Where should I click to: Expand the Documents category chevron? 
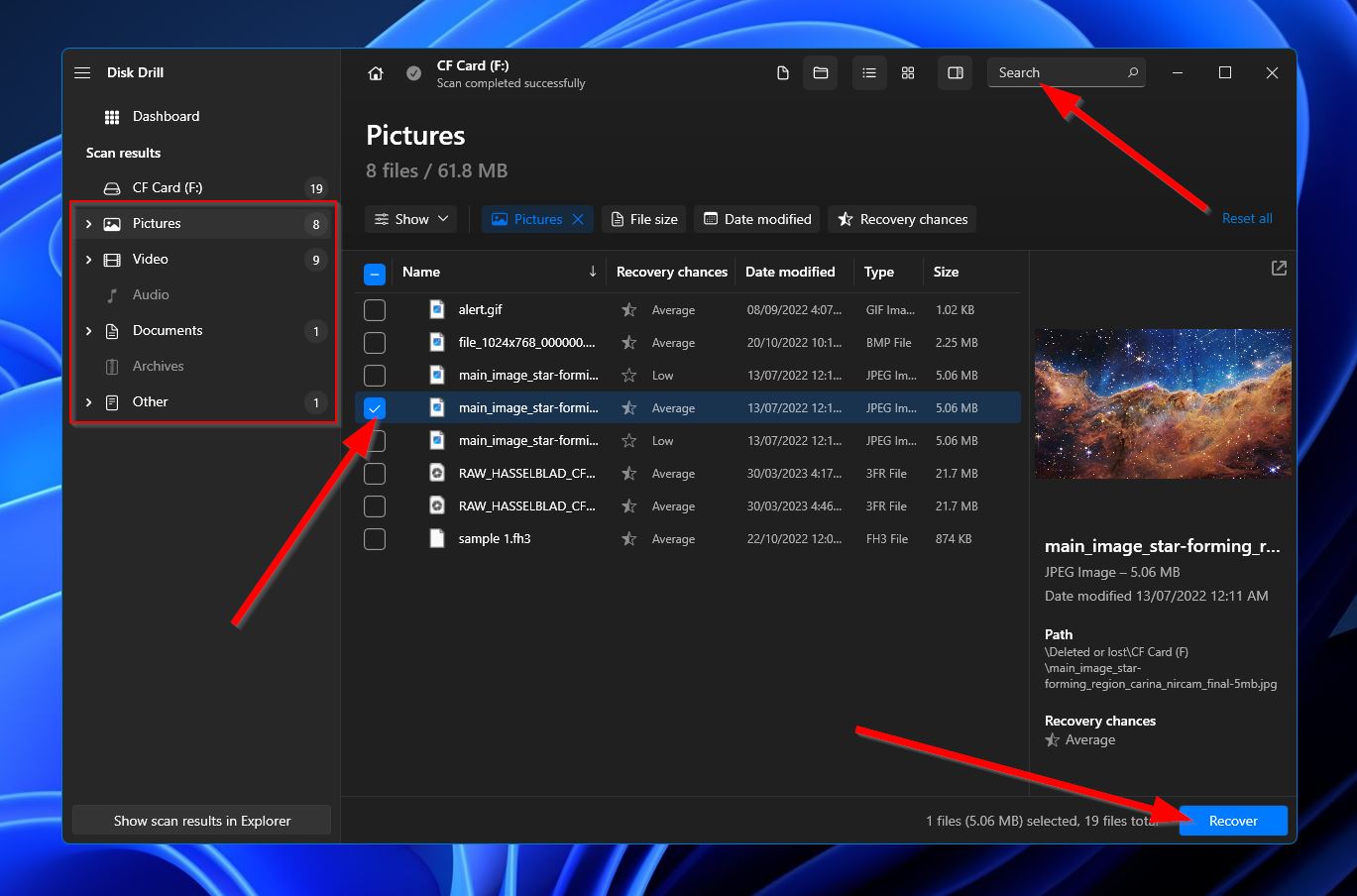(x=88, y=331)
